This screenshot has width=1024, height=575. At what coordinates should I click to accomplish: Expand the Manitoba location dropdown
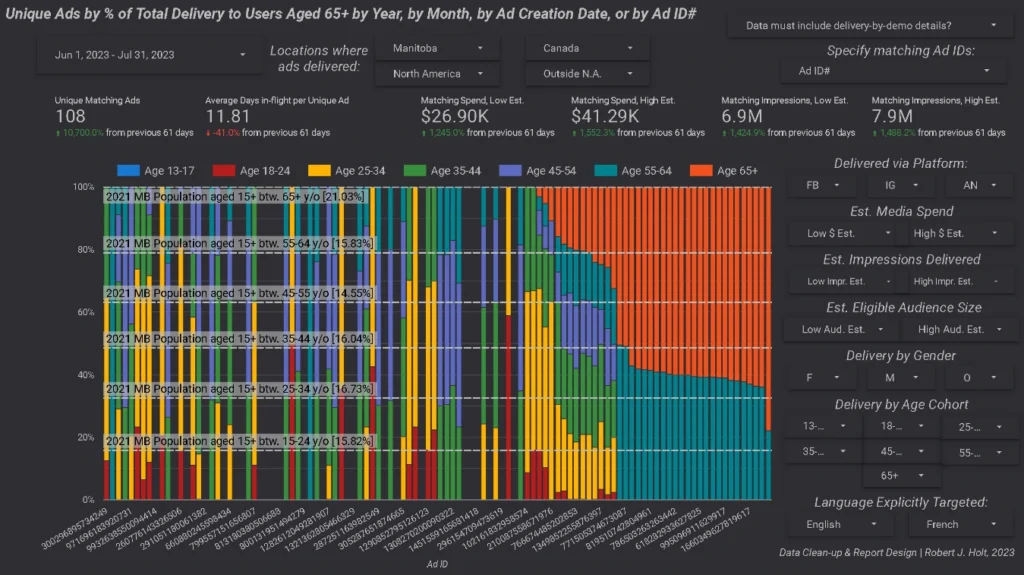click(437, 48)
